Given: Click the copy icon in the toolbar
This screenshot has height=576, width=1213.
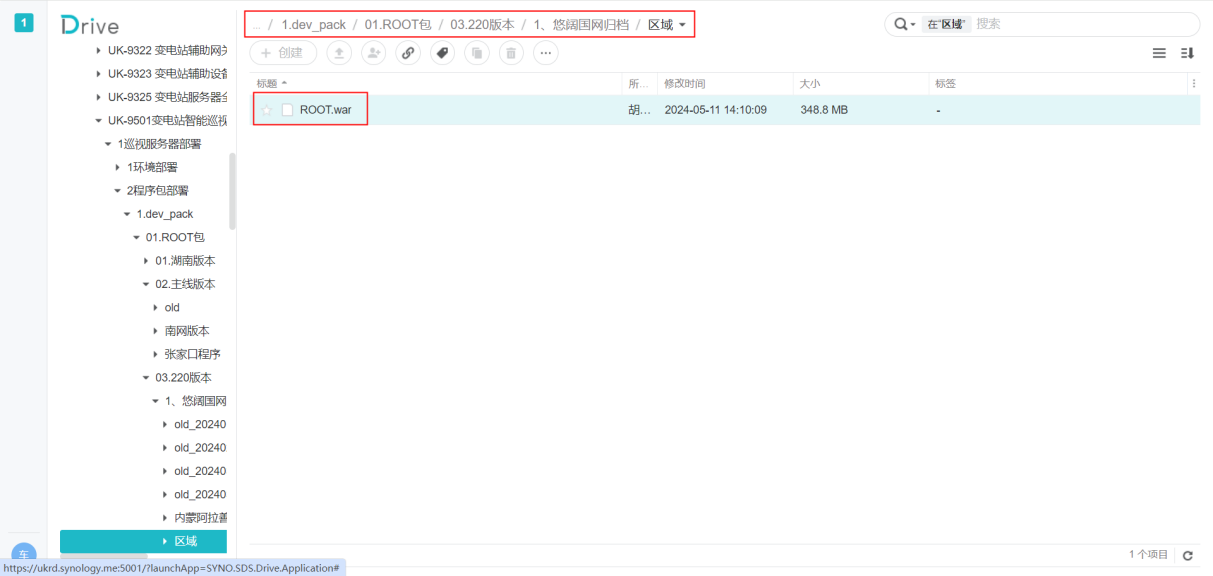Looking at the screenshot, I should [477, 53].
